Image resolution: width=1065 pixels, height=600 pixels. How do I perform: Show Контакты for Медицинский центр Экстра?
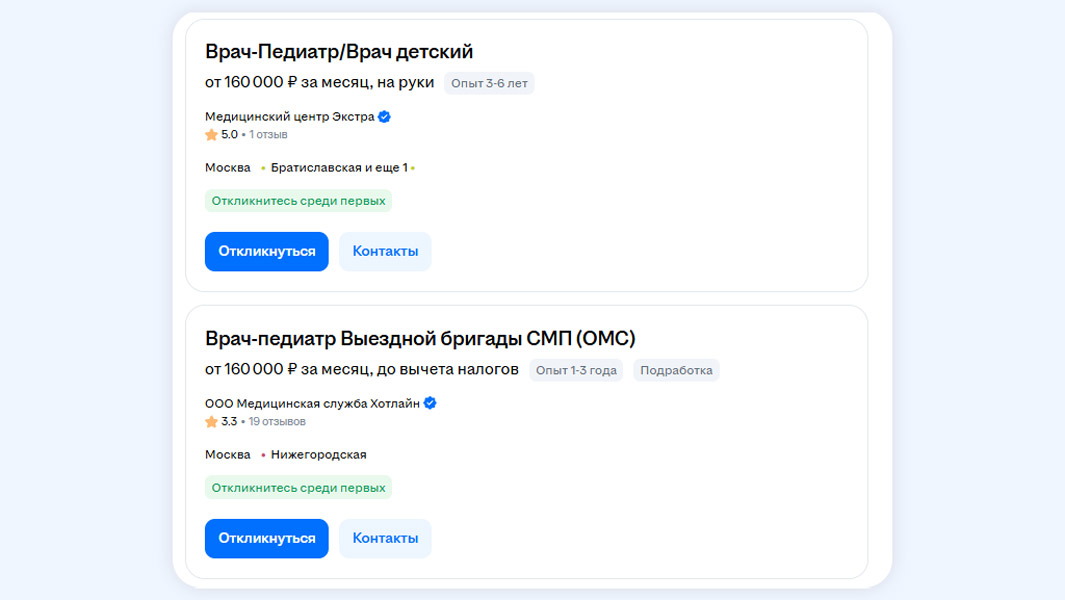(385, 252)
